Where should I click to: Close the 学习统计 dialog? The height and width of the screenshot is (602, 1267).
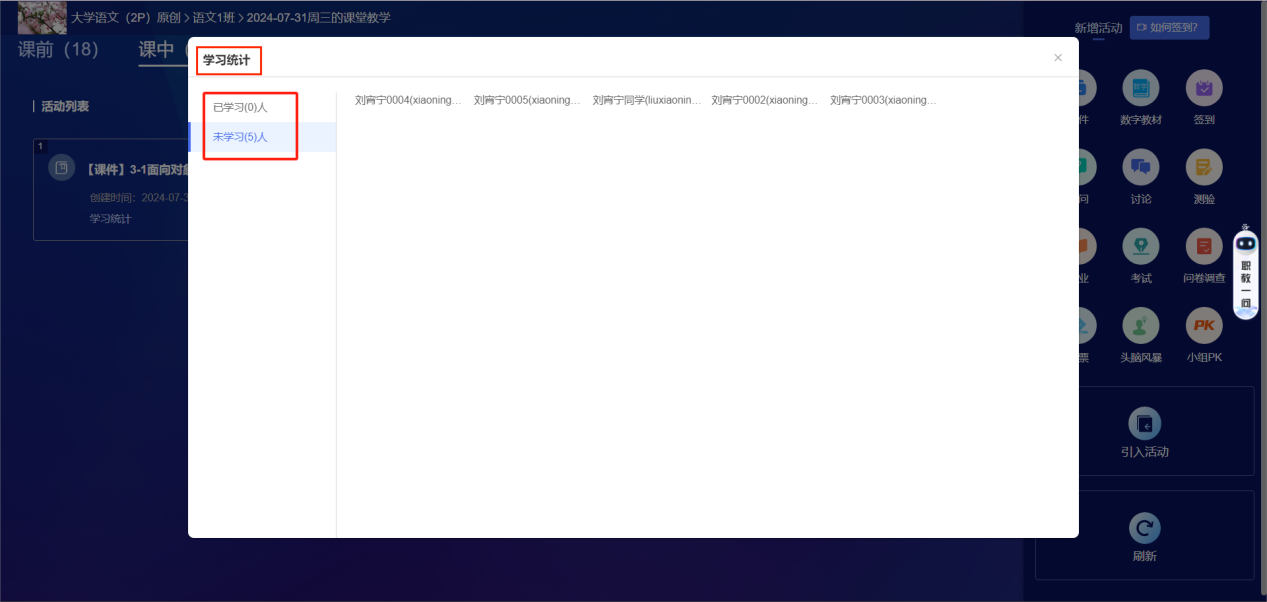pos(1058,58)
